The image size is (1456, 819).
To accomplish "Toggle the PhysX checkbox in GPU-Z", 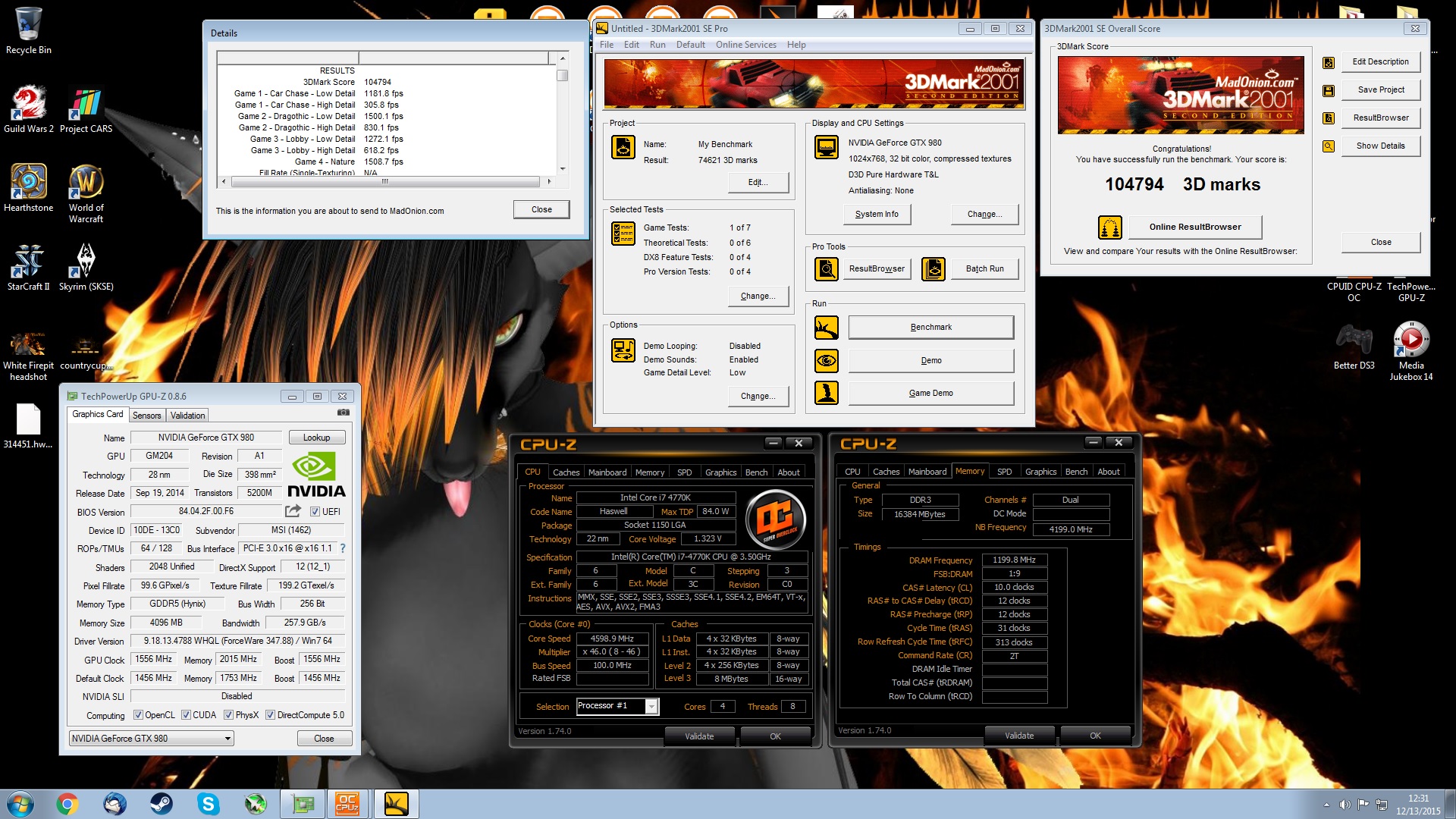I will (228, 715).
